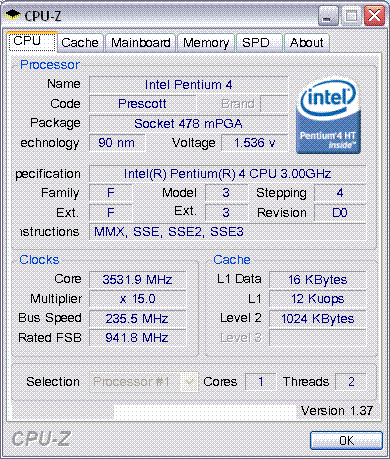
Task: Click the Level 2 cache 1024 KBytes field
Action: pos(317,318)
